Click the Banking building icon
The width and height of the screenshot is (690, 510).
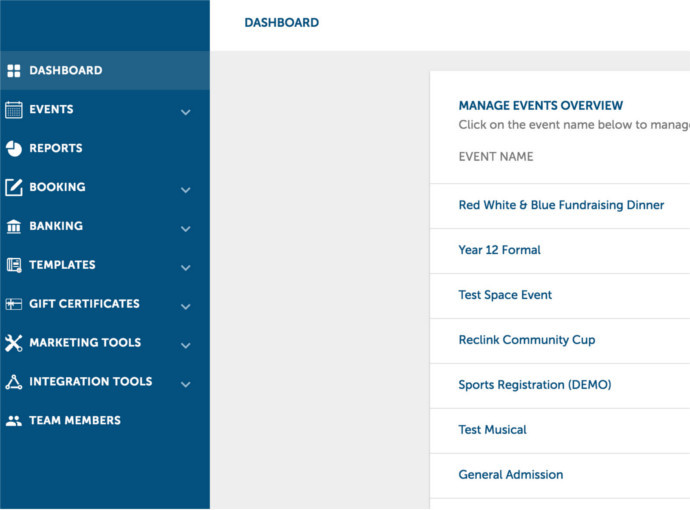click(14, 227)
